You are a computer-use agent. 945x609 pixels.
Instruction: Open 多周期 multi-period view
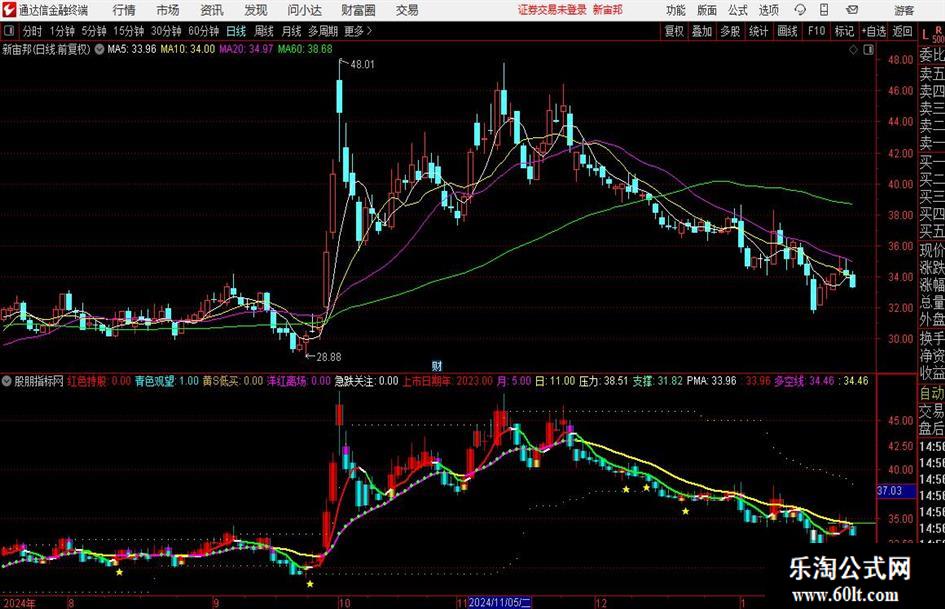[323, 31]
